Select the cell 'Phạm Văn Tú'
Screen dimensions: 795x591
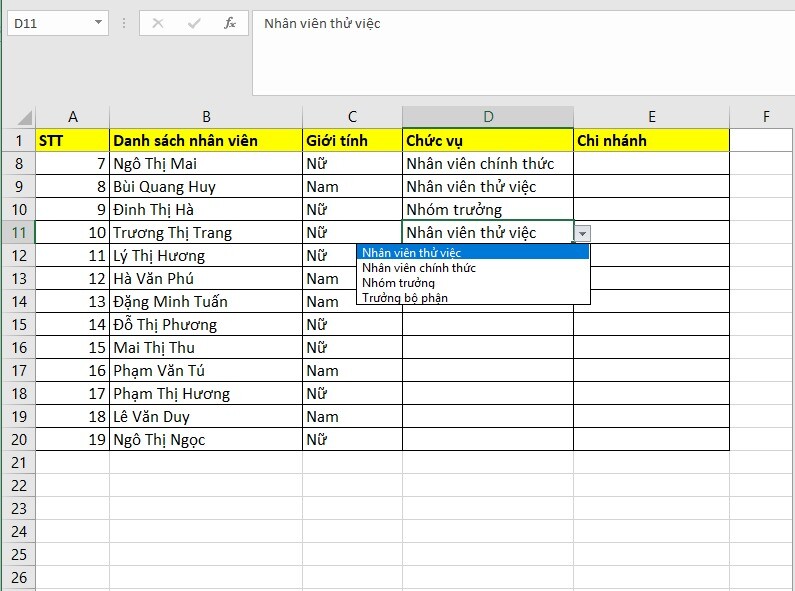pos(206,371)
